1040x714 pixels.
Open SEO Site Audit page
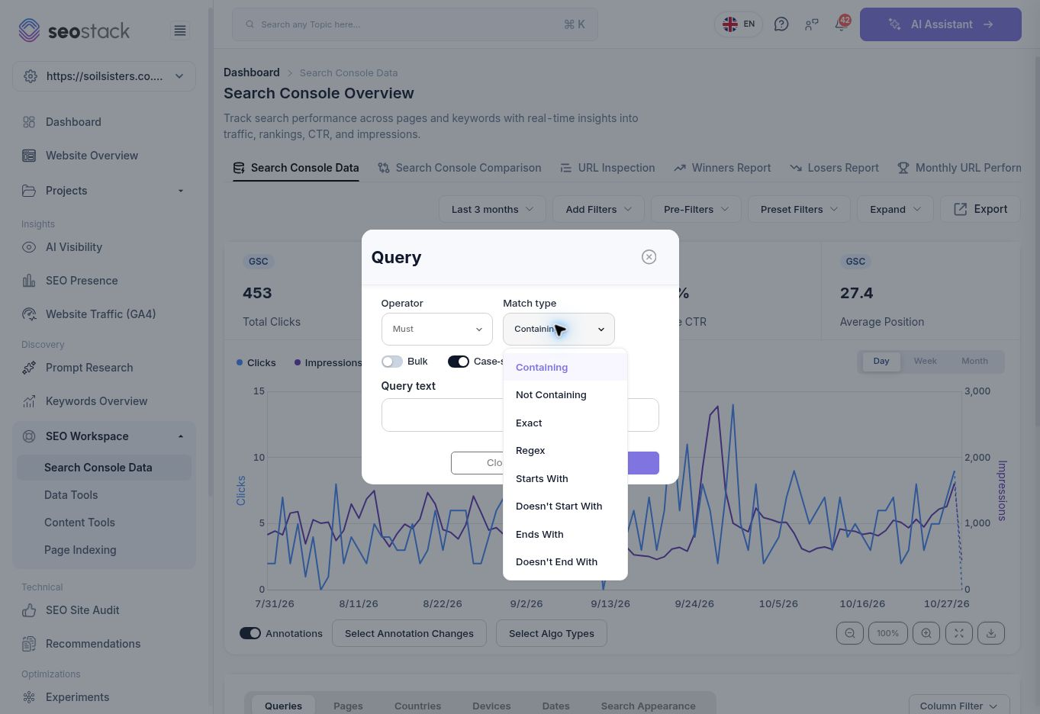[82, 610]
